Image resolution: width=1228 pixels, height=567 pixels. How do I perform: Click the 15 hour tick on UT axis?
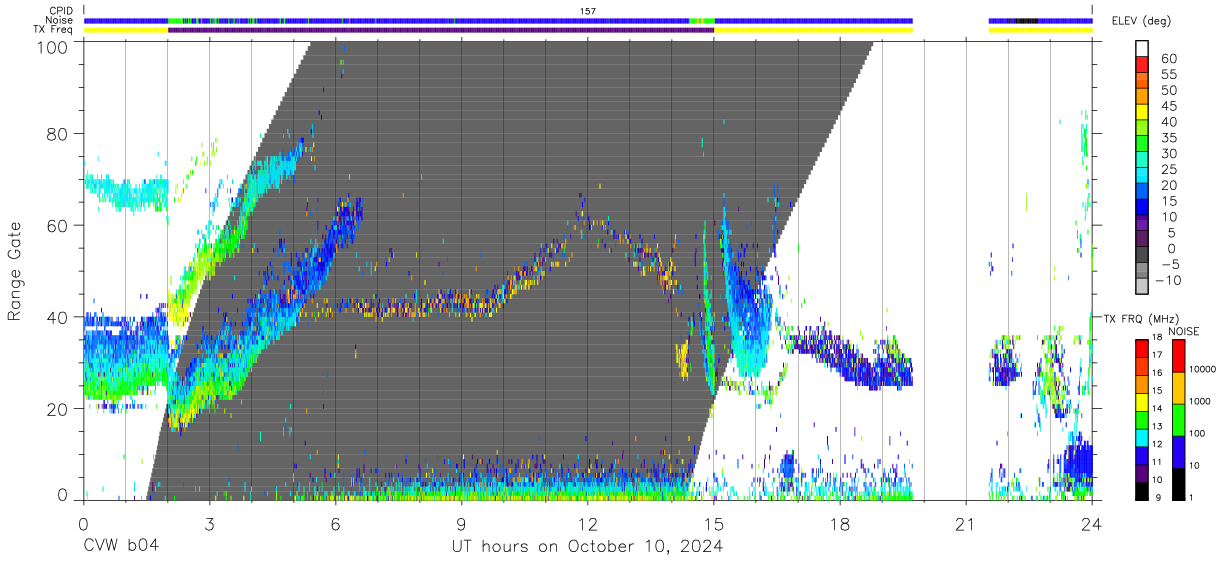[x=713, y=523]
